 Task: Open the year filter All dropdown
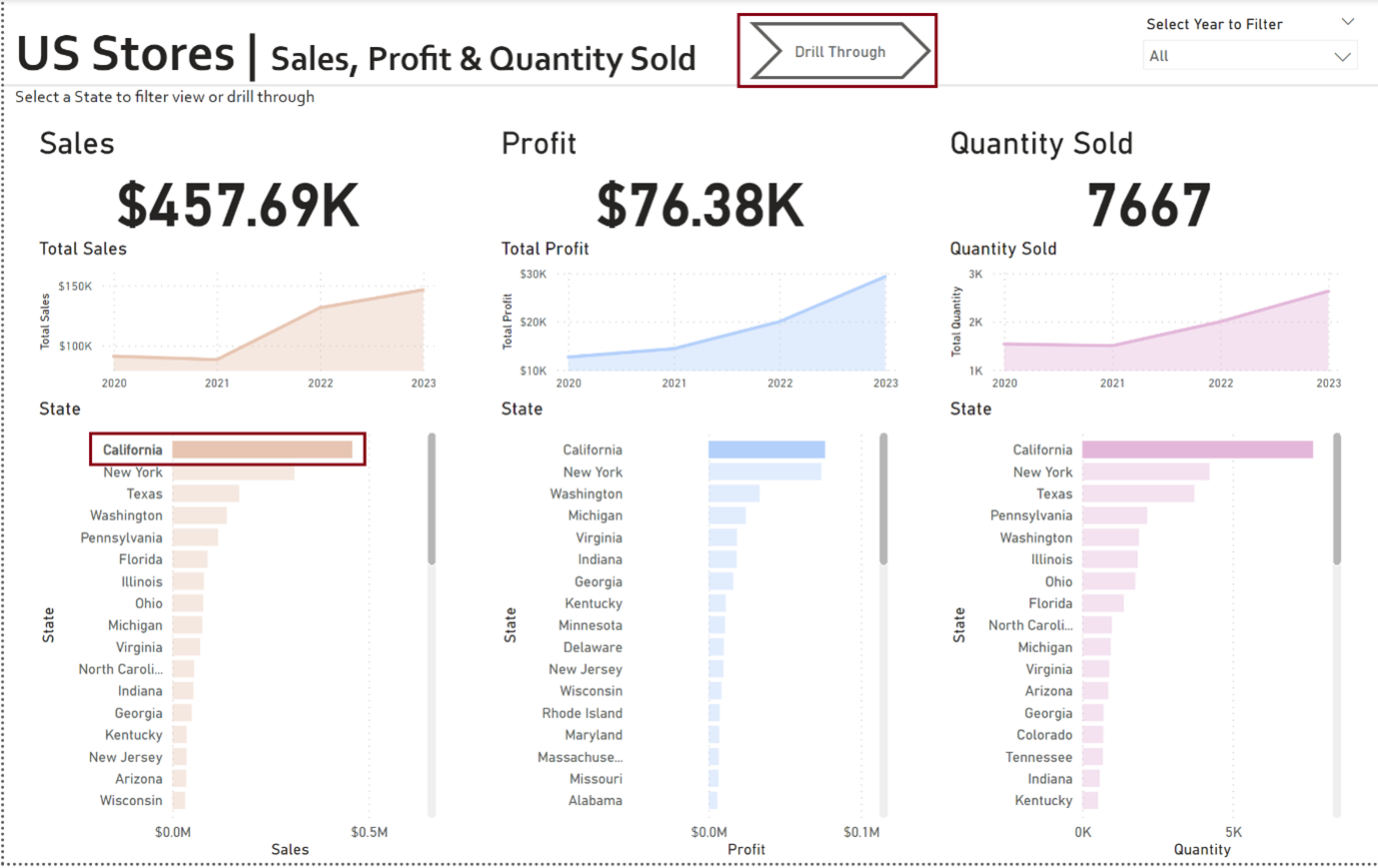point(1249,56)
